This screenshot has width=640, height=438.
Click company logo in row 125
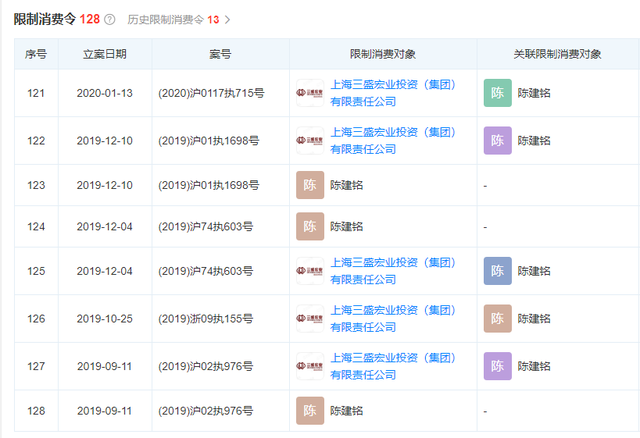point(310,271)
